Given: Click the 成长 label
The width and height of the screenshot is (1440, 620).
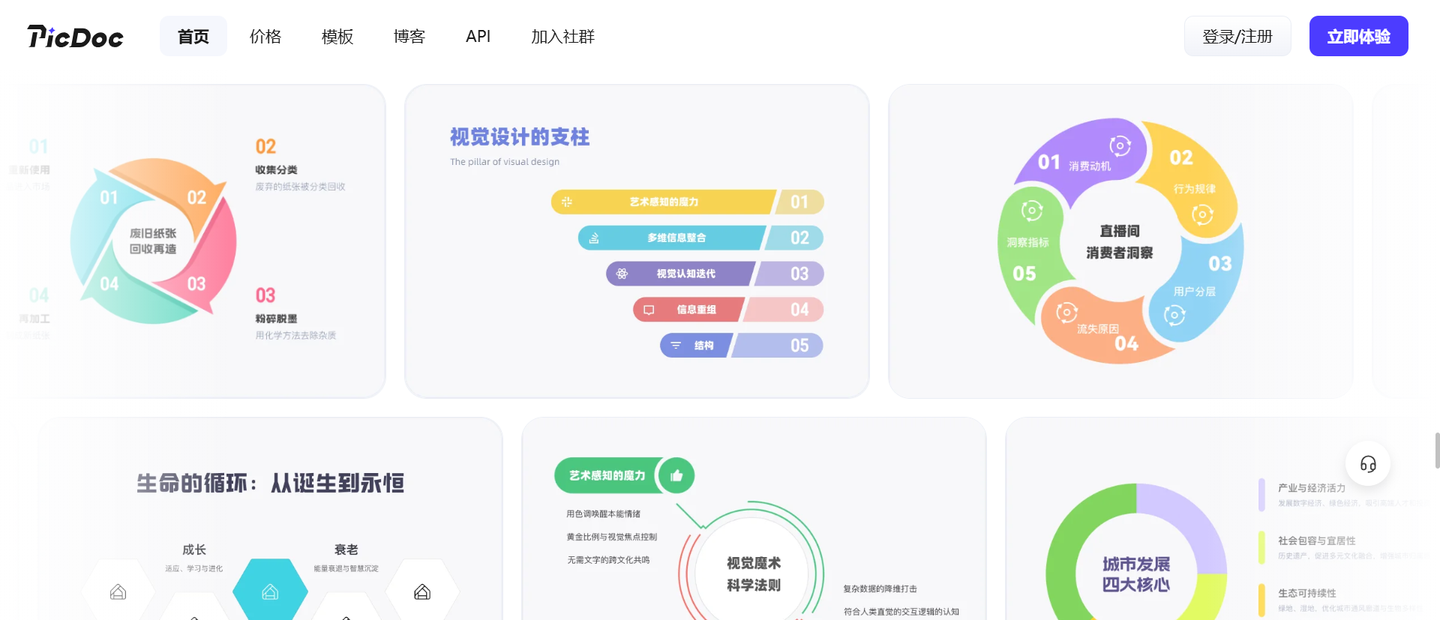Looking at the screenshot, I should tap(194, 550).
